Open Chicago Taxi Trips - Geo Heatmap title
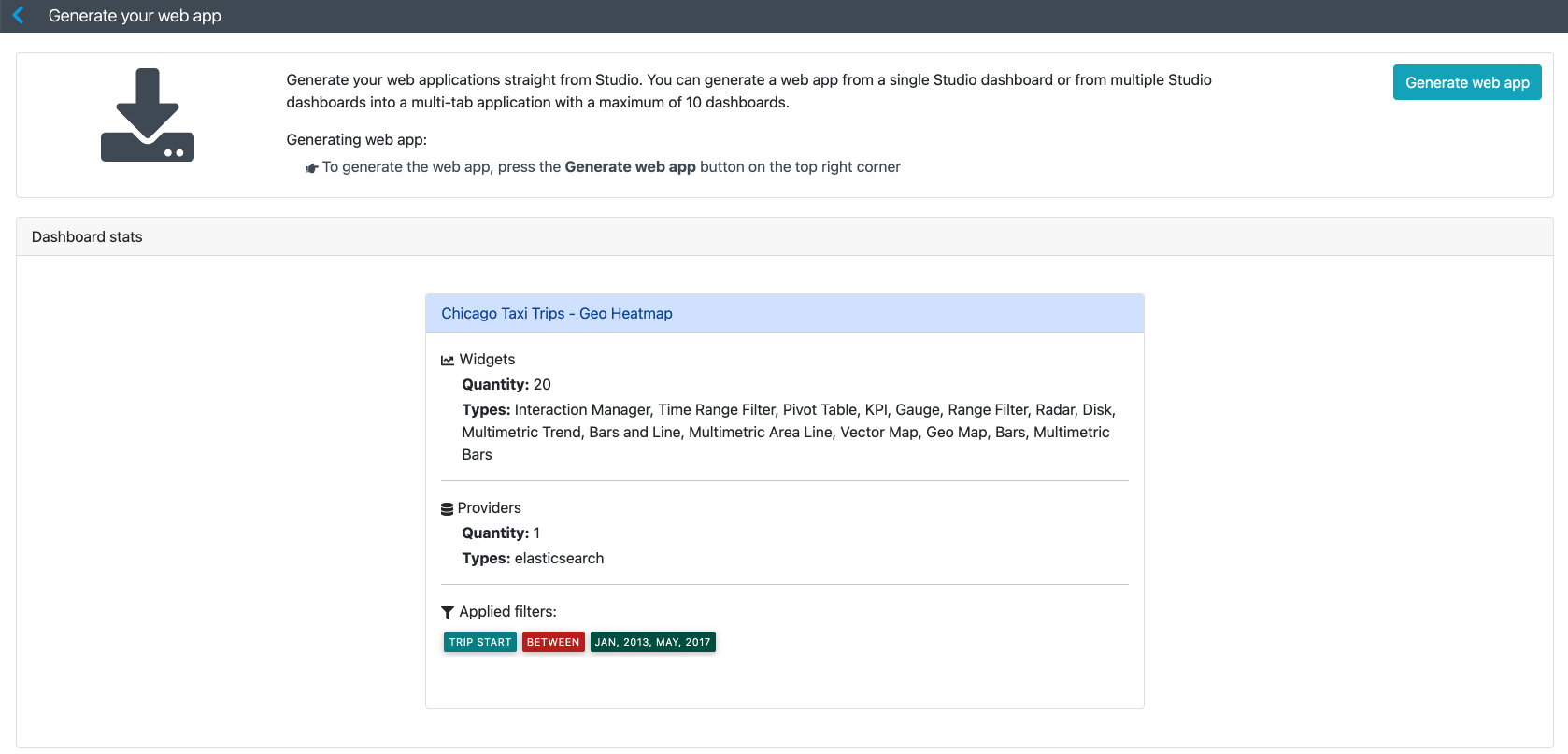Viewport: 1568px width, 754px height. point(556,314)
